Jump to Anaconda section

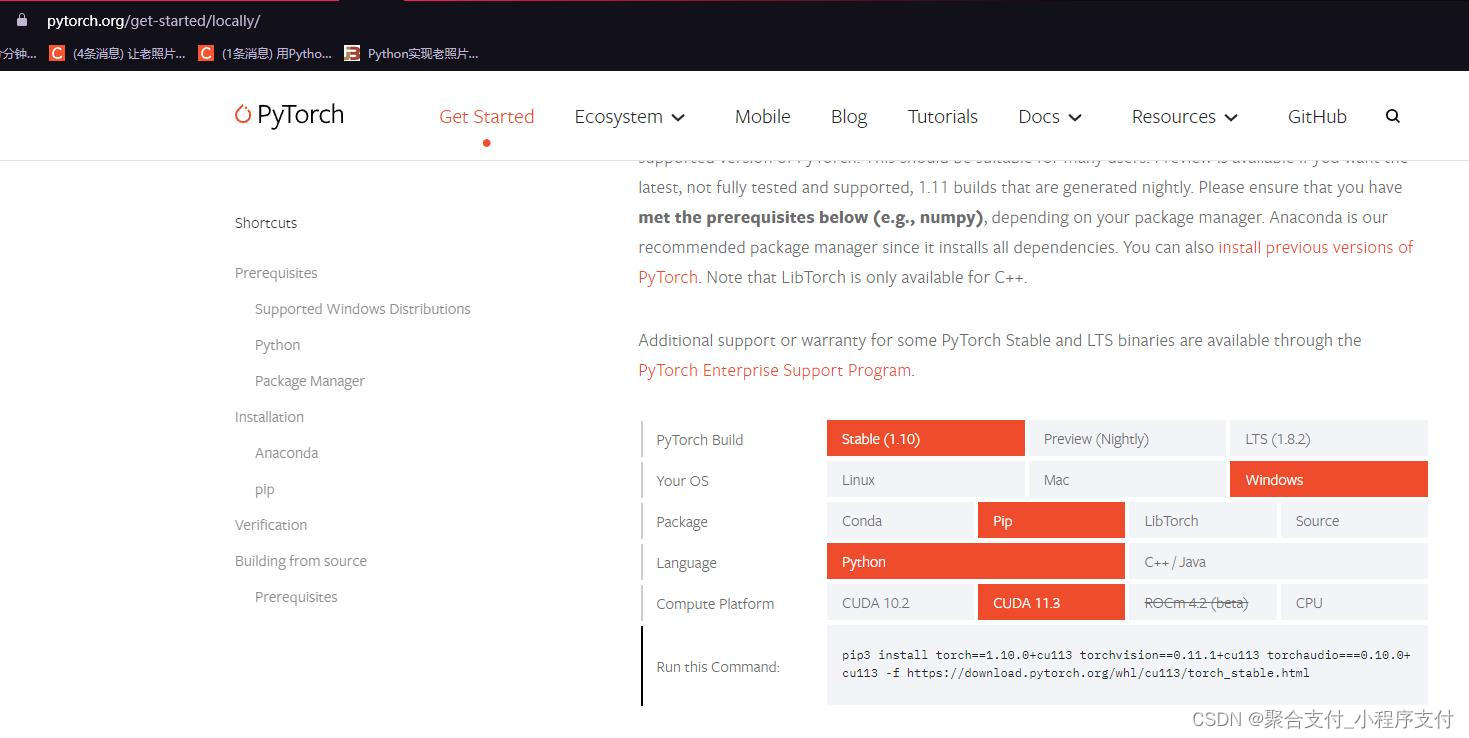(286, 453)
